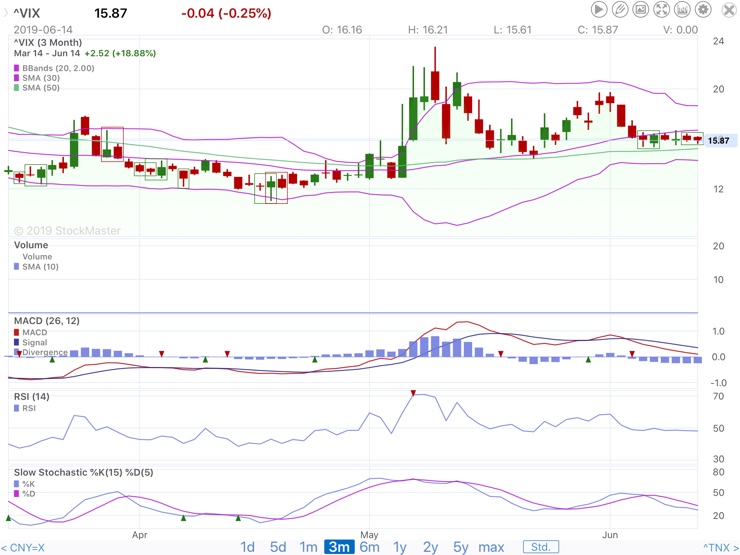Viewport: 740px width, 555px height.
Task: Toggle the Std. chart mode button
Action: 541,547
